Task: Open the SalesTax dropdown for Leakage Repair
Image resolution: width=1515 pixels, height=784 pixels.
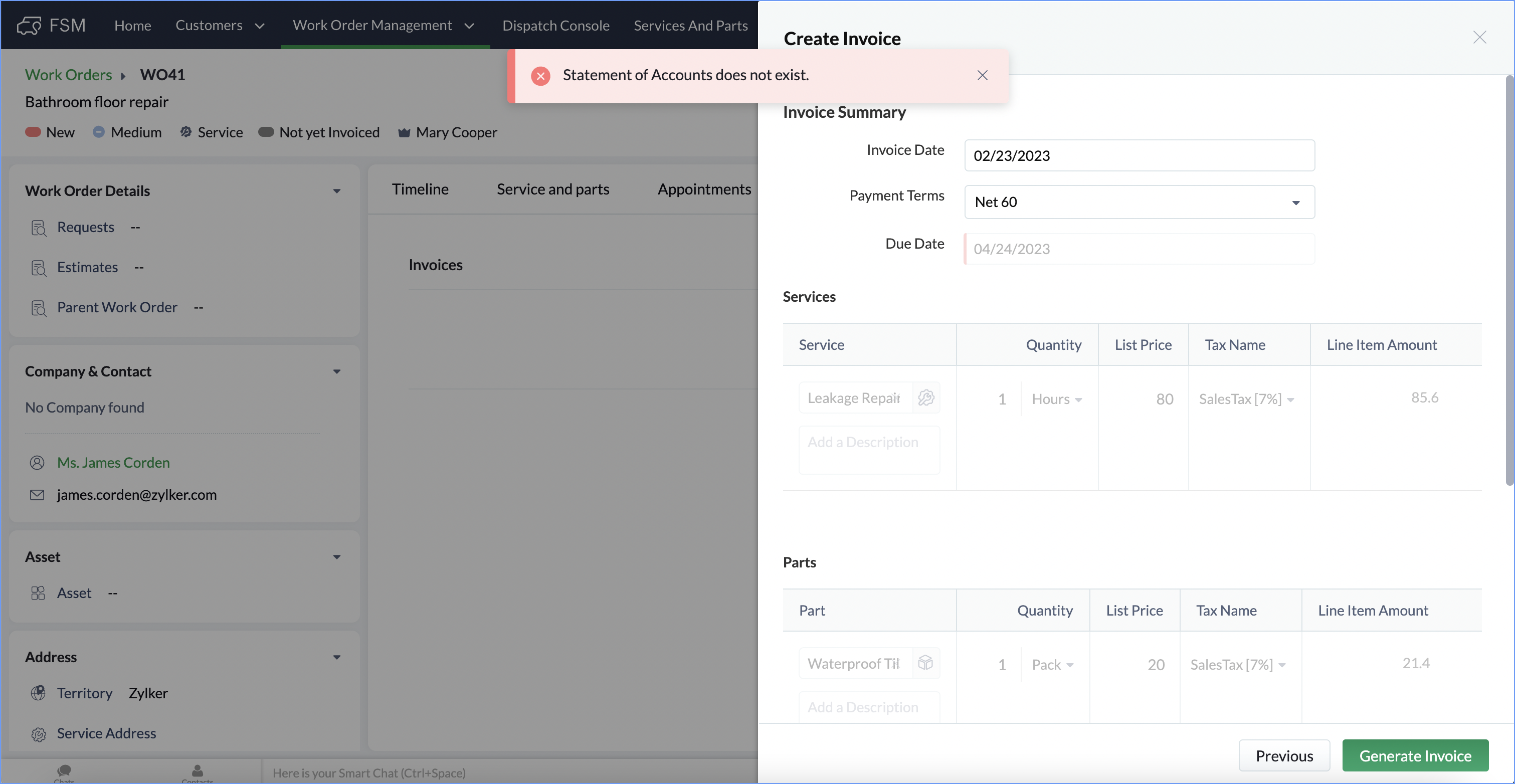Action: coord(1246,400)
